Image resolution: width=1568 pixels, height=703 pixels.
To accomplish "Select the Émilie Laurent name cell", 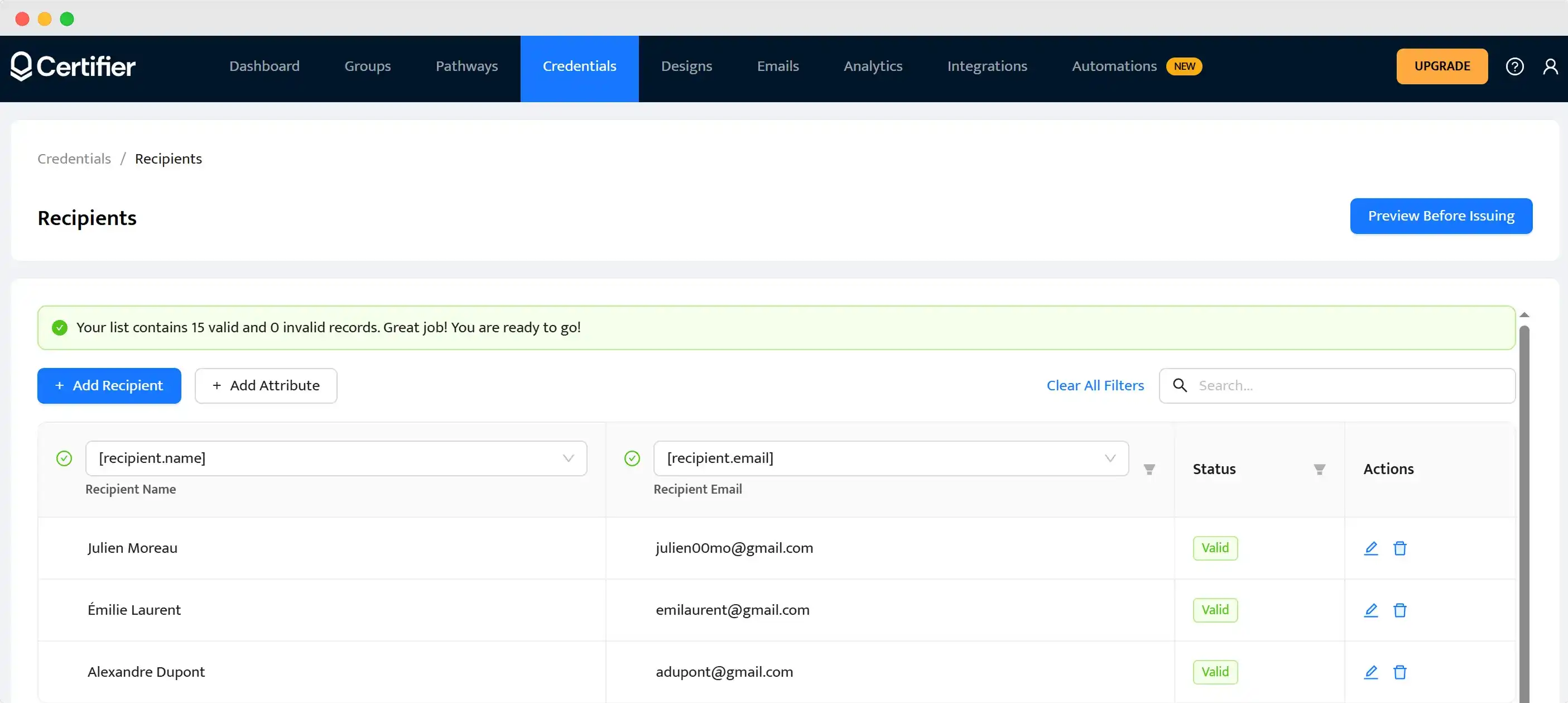I will tap(321, 610).
